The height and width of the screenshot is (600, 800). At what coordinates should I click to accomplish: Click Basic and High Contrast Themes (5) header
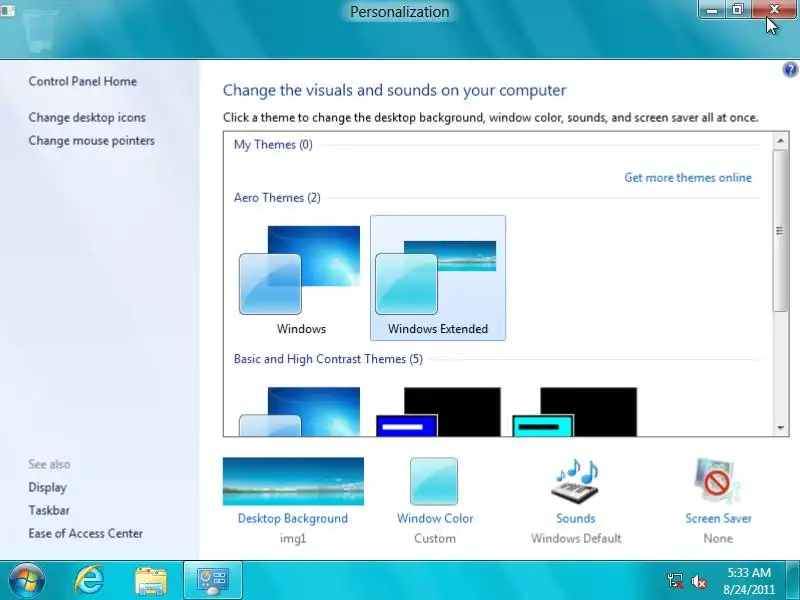328,359
